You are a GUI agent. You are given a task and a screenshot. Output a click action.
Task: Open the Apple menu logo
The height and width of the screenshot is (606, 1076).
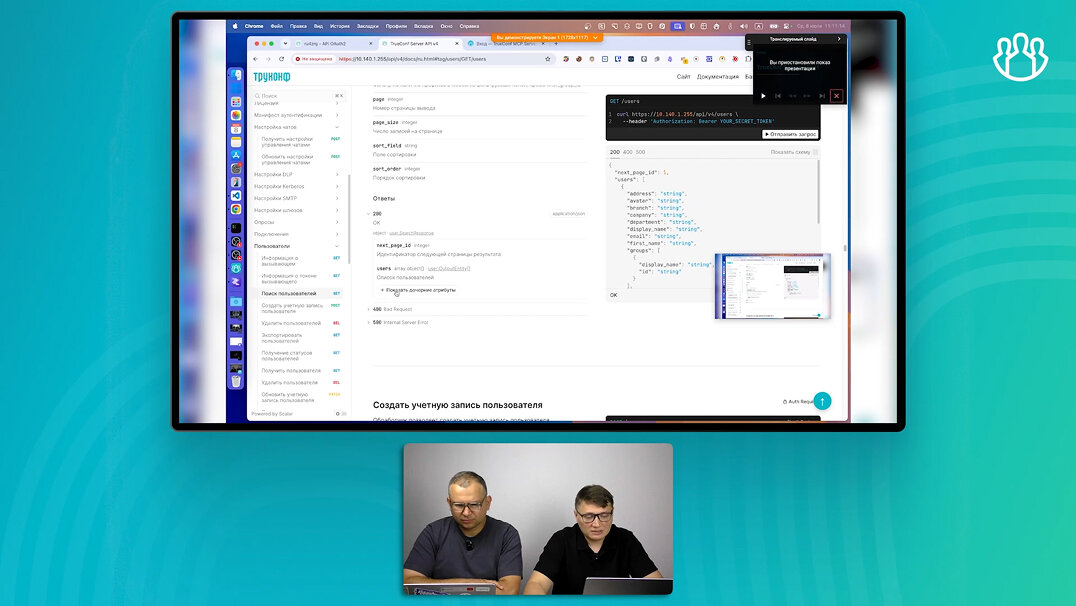coord(235,26)
